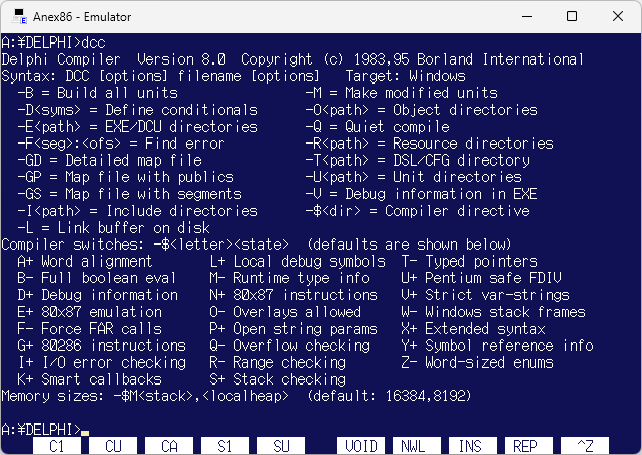The width and height of the screenshot is (642, 455).
Task: Click 'Y+ Symbol reference info' switch text
Action: coord(497,346)
